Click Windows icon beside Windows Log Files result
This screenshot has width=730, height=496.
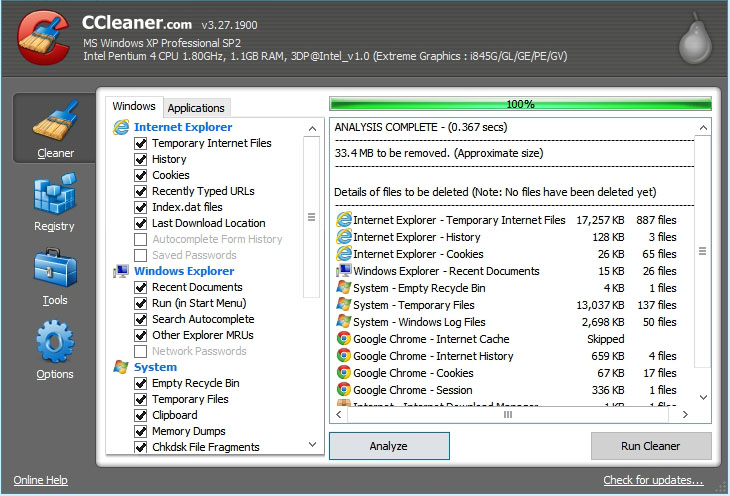(x=344, y=321)
